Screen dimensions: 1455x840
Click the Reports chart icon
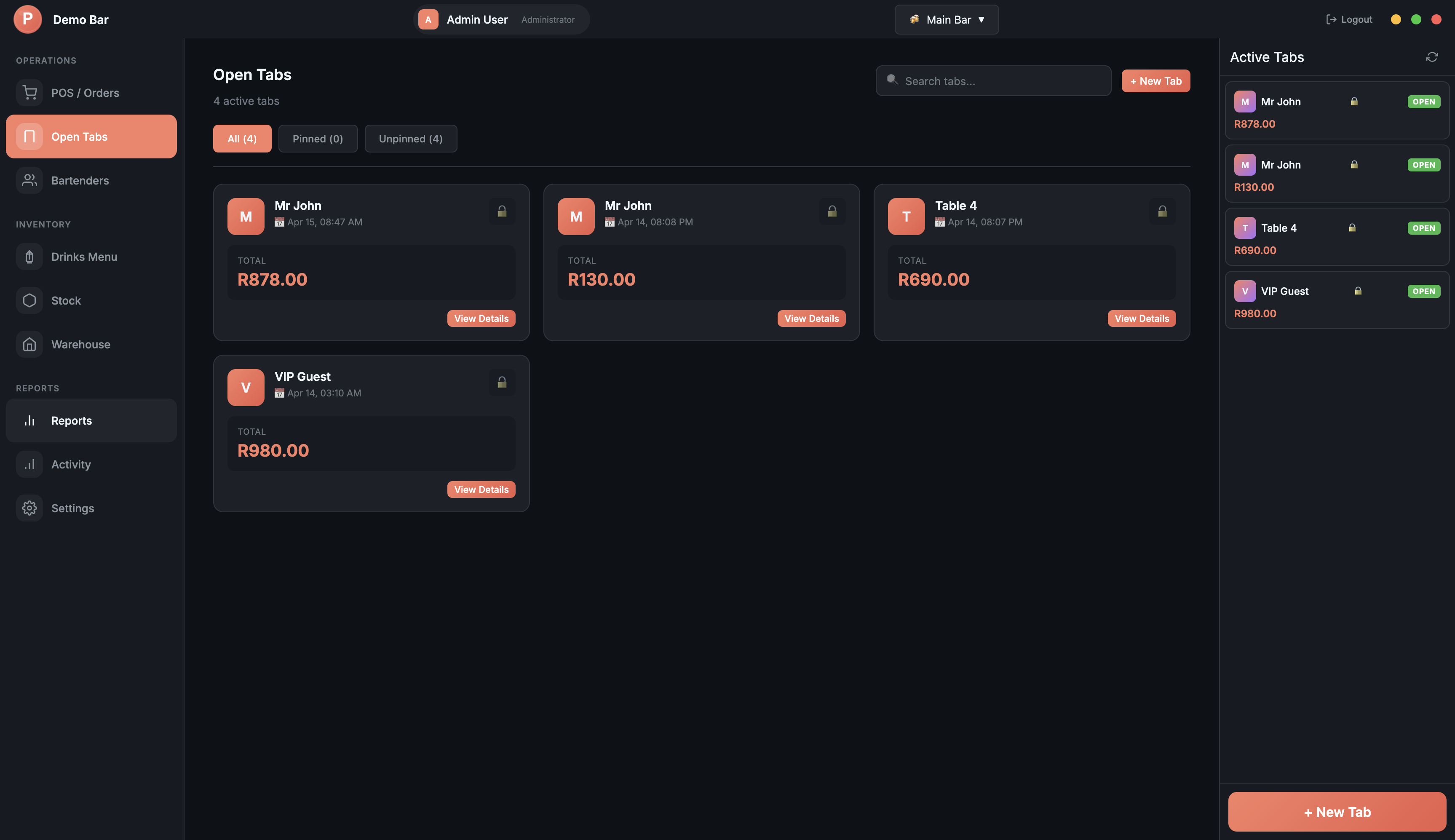click(29, 420)
